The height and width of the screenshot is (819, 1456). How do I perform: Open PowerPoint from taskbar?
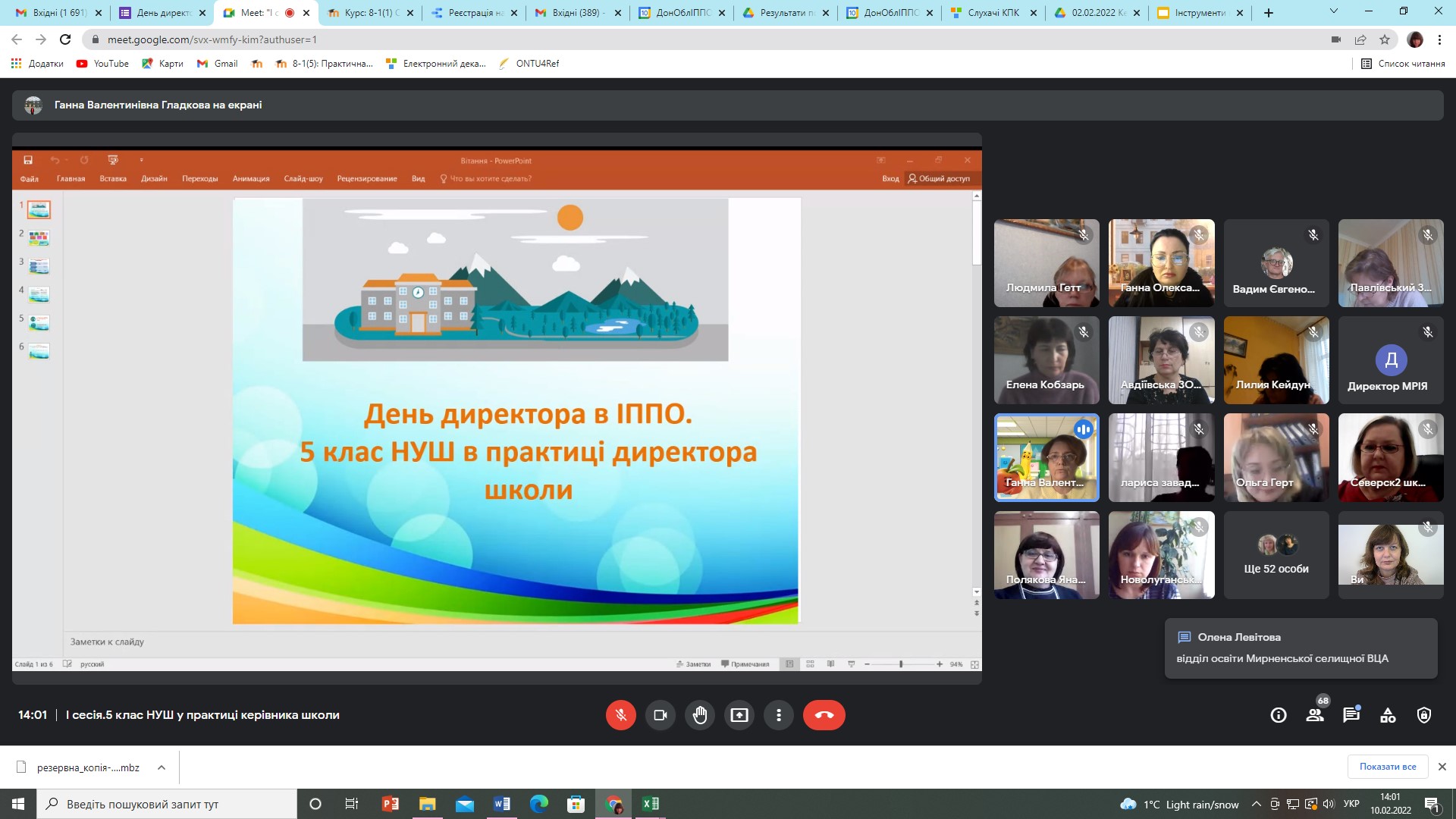391,804
